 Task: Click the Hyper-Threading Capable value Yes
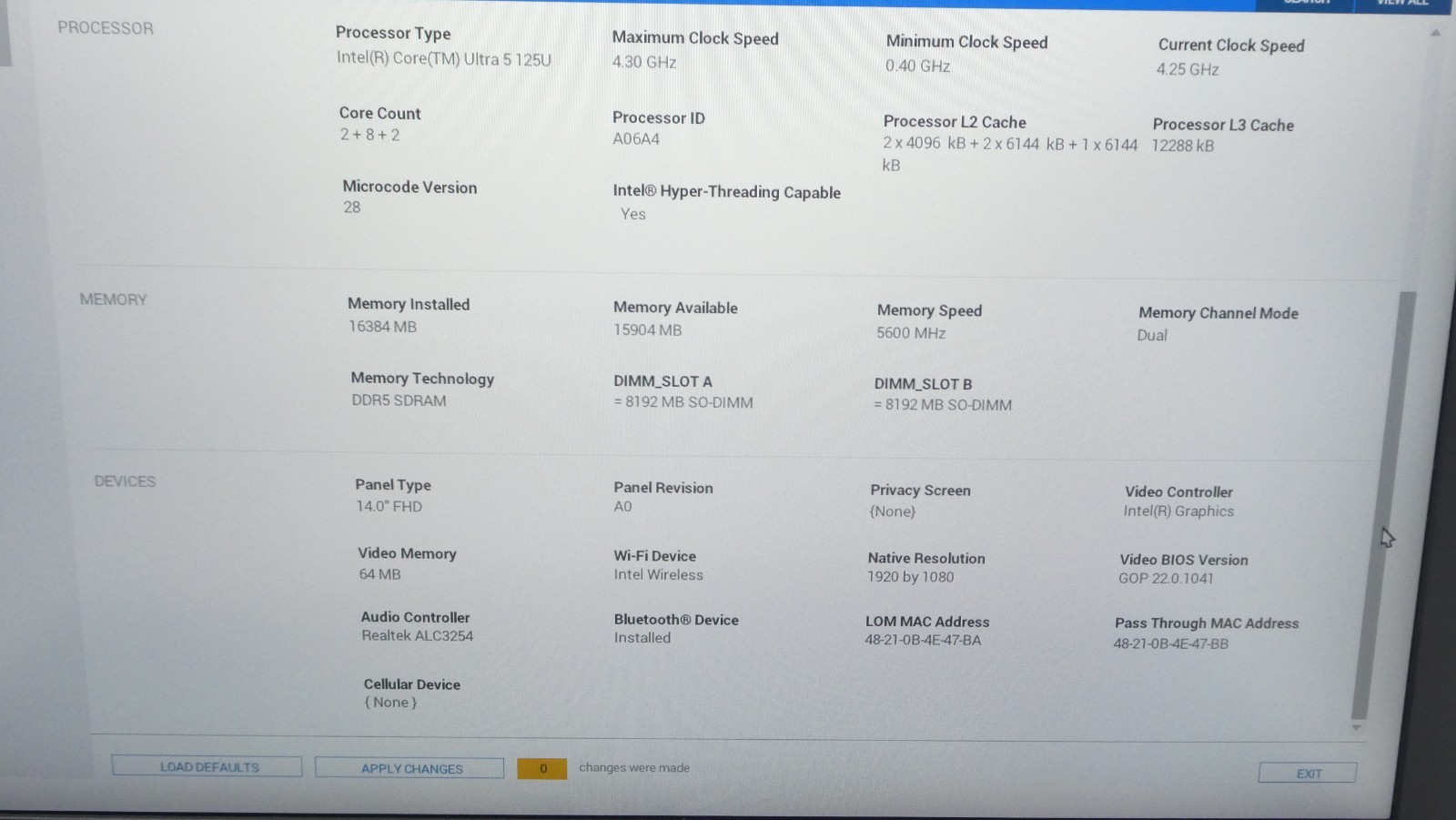pyautogui.click(x=633, y=214)
